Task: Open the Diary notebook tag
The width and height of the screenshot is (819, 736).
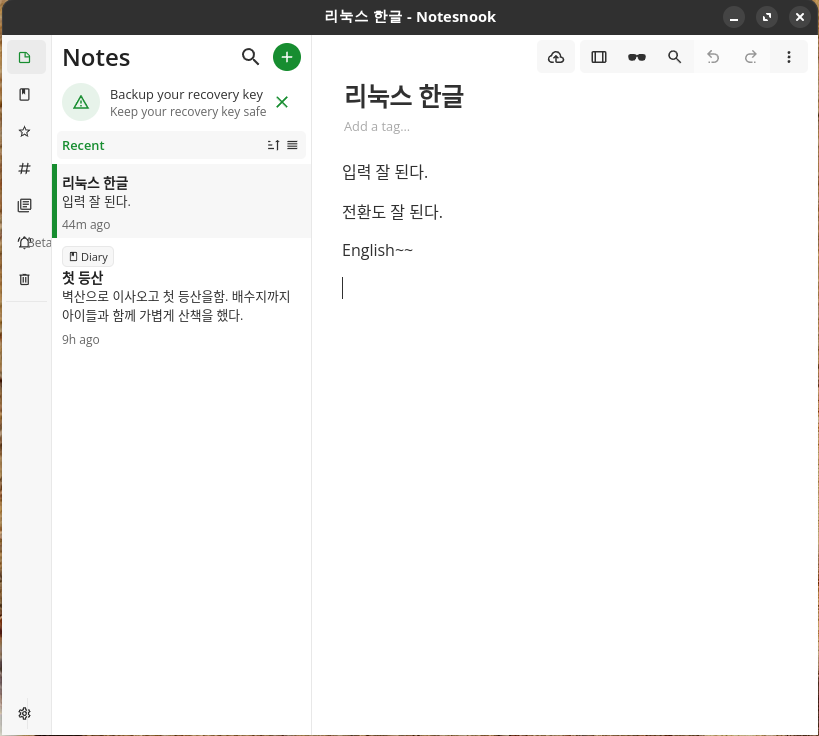Action: pyautogui.click(x=88, y=257)
